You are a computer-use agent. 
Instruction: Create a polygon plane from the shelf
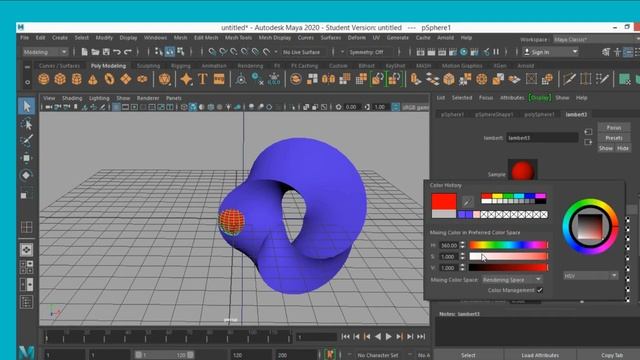tap(126, 79)
